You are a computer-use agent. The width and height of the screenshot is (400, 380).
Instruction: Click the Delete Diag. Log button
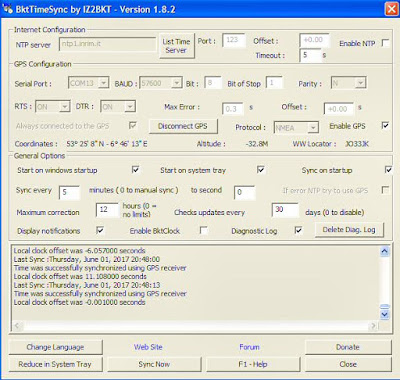coord(349,230)
